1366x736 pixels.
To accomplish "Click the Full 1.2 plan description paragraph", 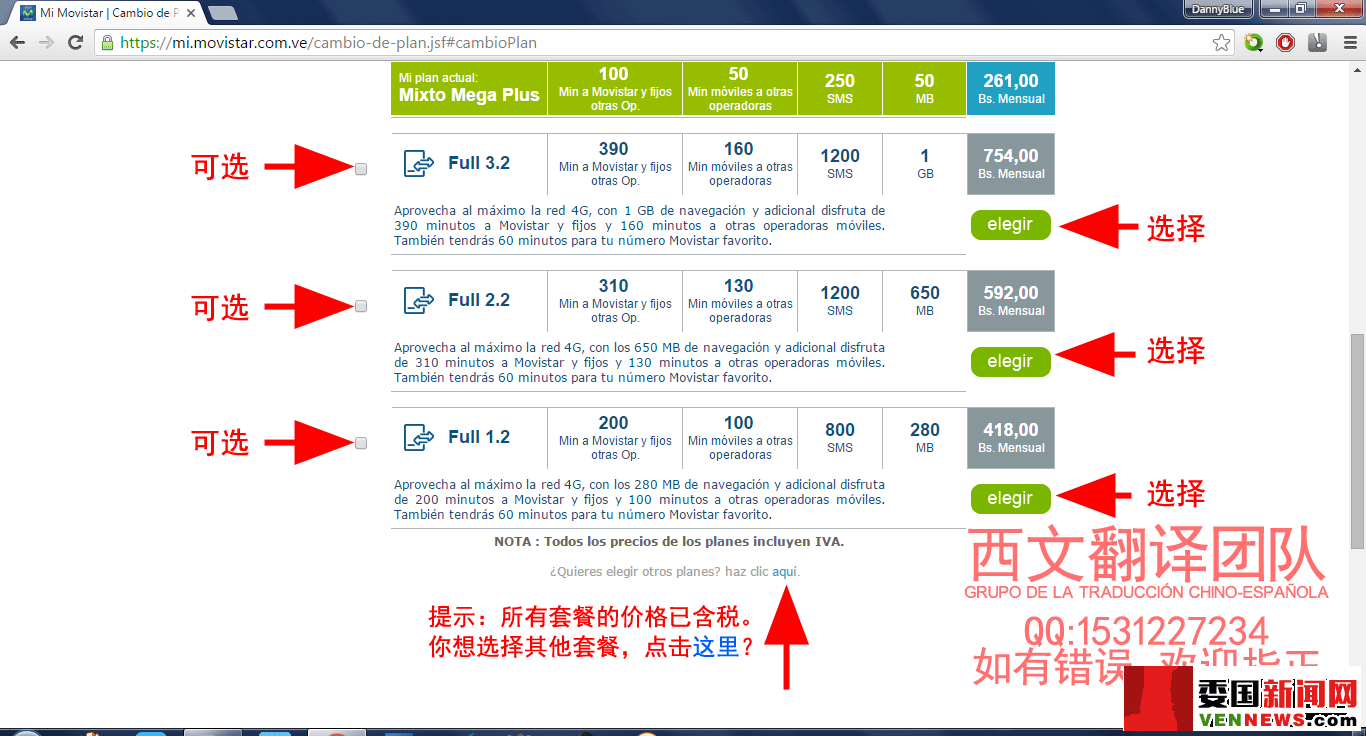I will click(640, 500).
